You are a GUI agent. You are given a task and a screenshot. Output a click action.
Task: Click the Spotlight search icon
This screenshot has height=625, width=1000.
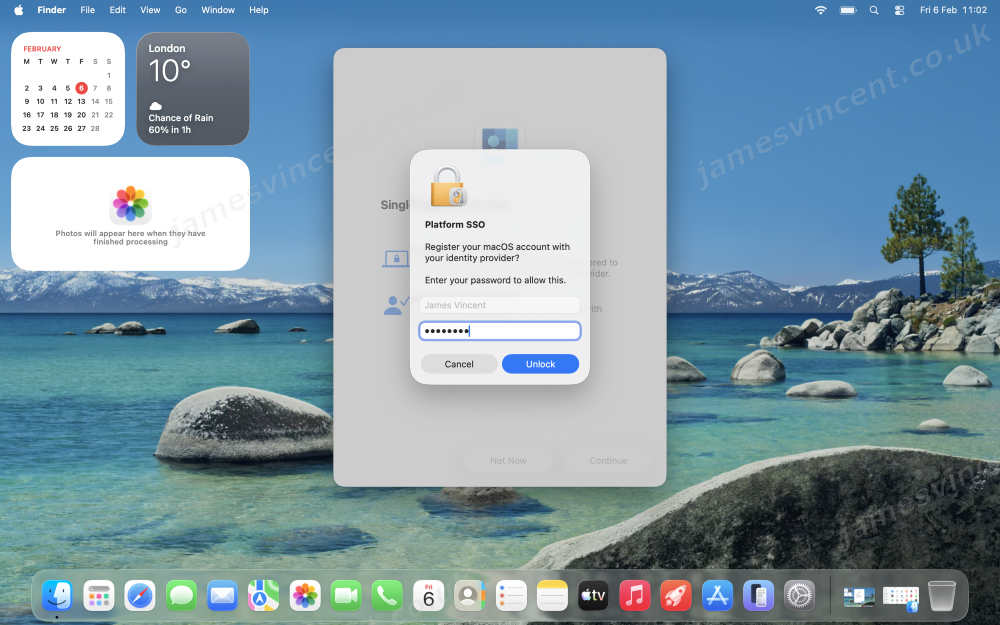(x=874, y=10)
